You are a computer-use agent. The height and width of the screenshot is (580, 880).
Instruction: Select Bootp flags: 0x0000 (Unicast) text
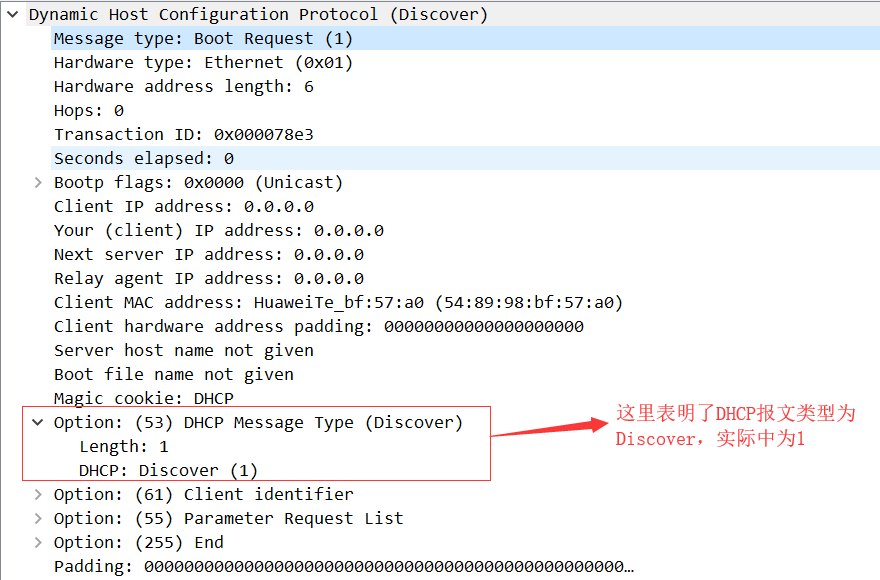coord(198,182)
